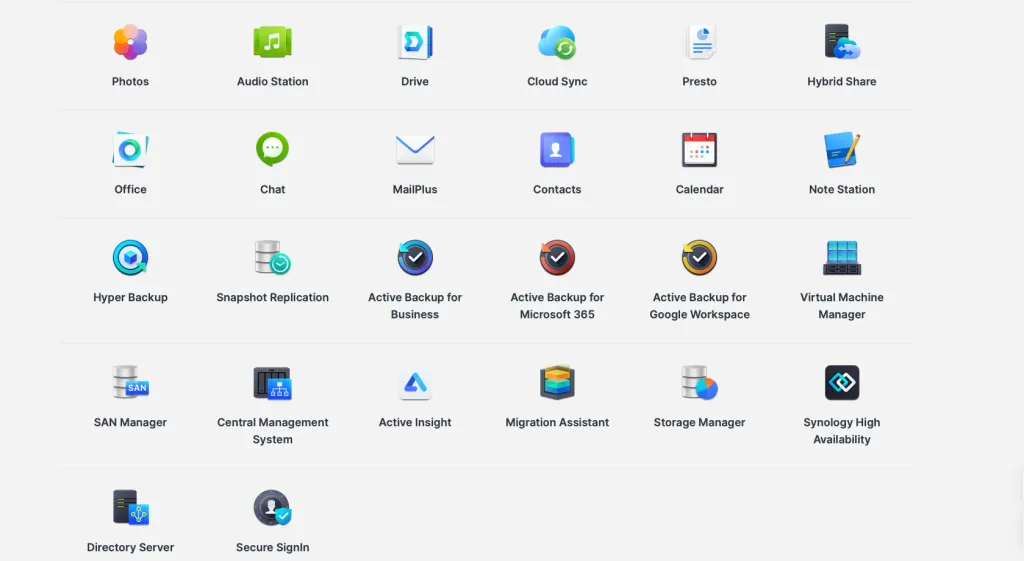Open Cloud Sync app icon
This screenshot has height=561, width=1024.
click(x=557, y=42)
